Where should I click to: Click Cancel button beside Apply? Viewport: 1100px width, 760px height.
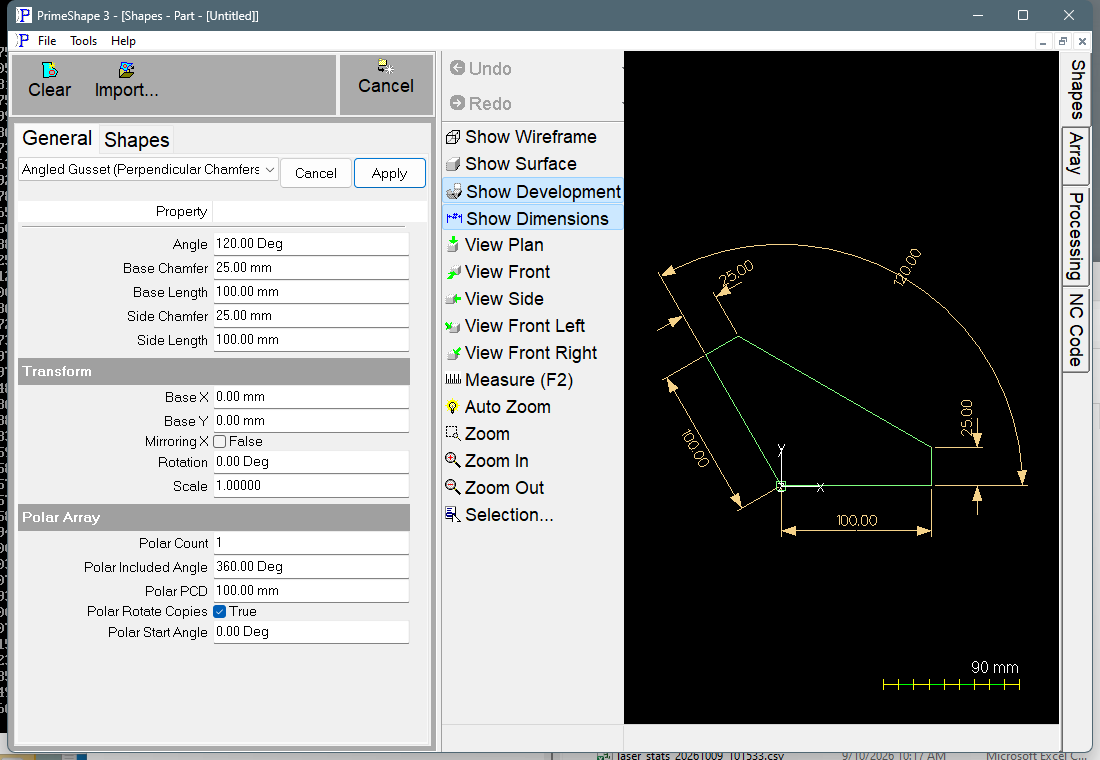[x=316, y=173]
